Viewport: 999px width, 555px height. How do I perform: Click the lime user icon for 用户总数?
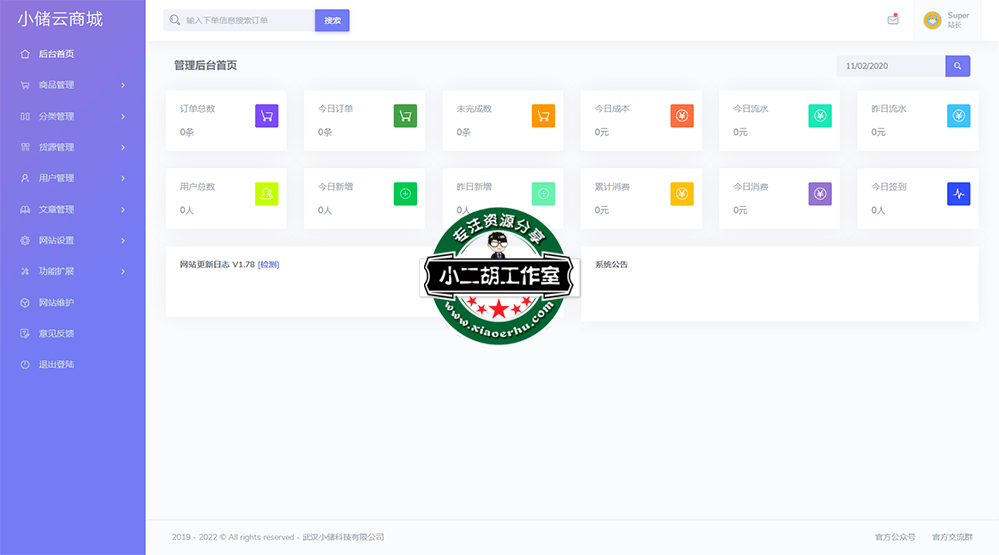pos(266,194)
